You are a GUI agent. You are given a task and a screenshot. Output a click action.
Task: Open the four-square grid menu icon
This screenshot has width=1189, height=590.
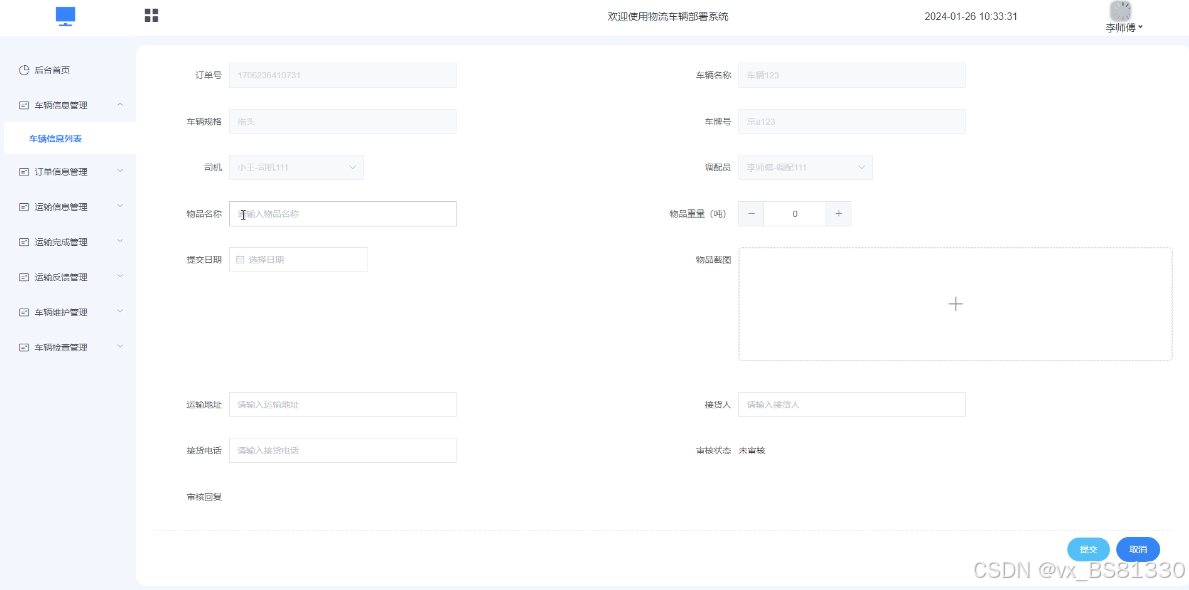pos(152,16)
